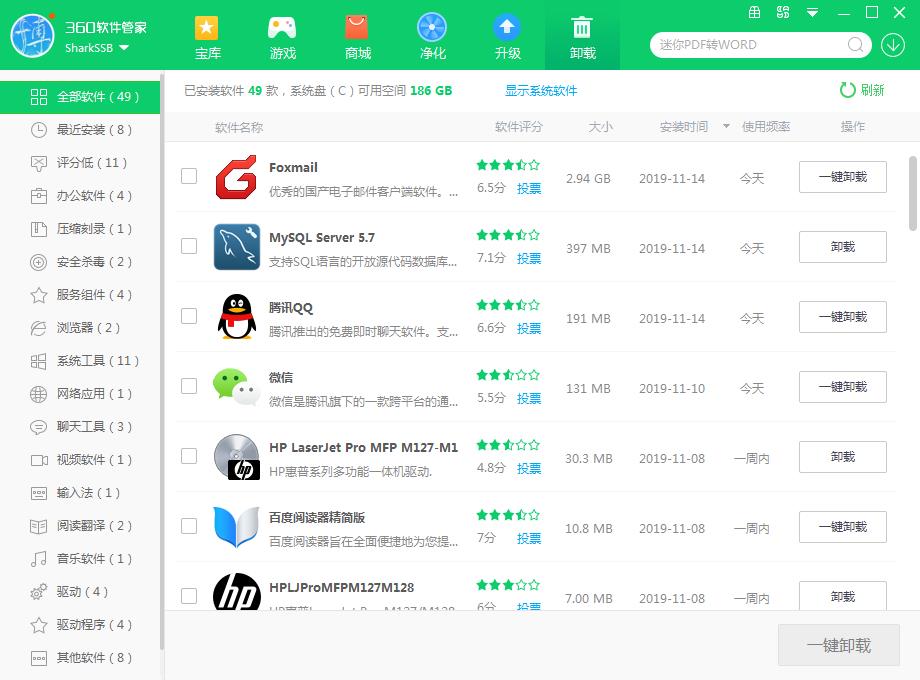Check the HP LaserJet Pro MFP checkbox
Image resolution: width=920 pixels, height=680 pixels.
[x=189, y=456]
